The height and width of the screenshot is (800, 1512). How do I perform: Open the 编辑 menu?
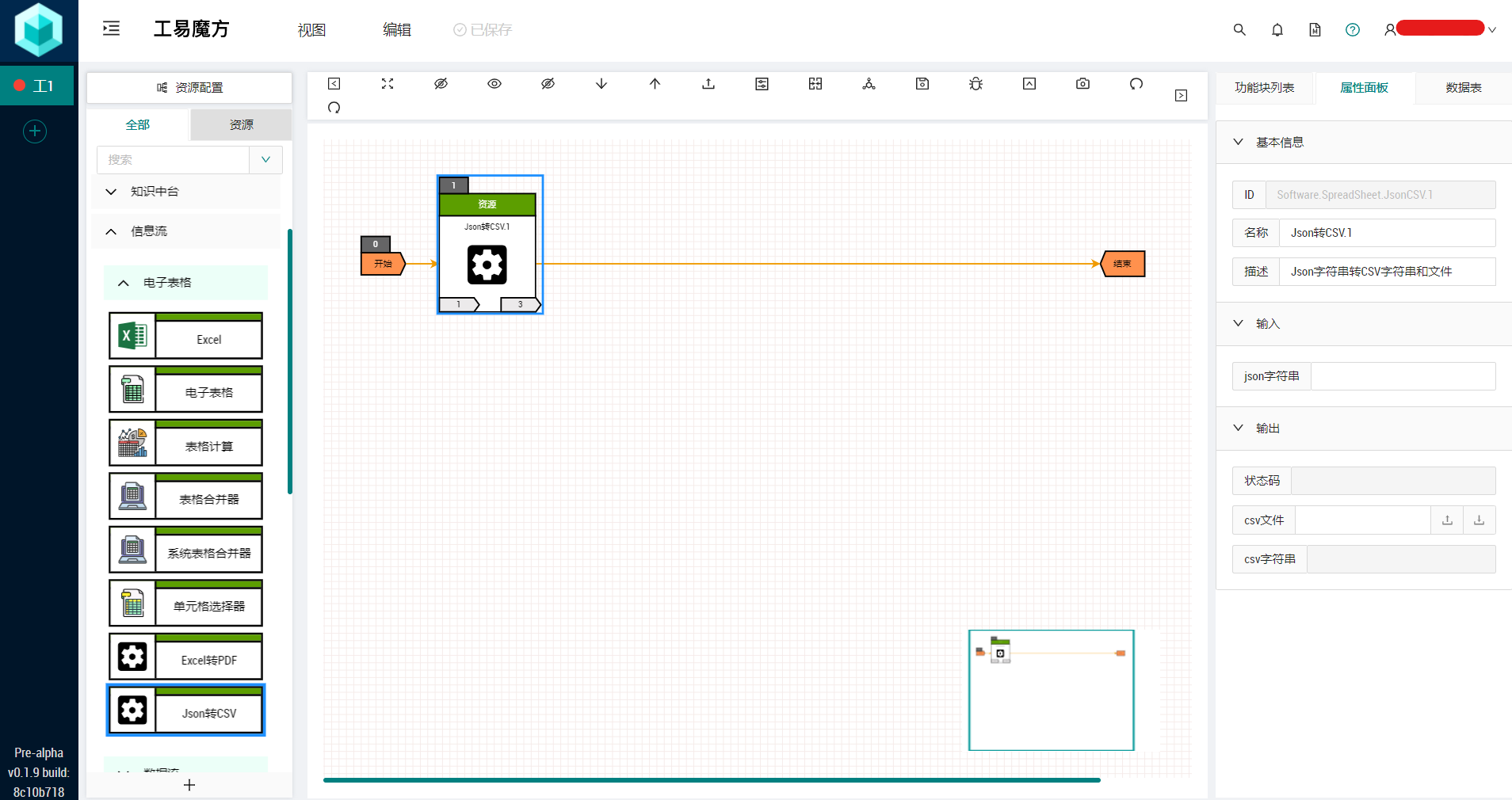click(397, 30)
